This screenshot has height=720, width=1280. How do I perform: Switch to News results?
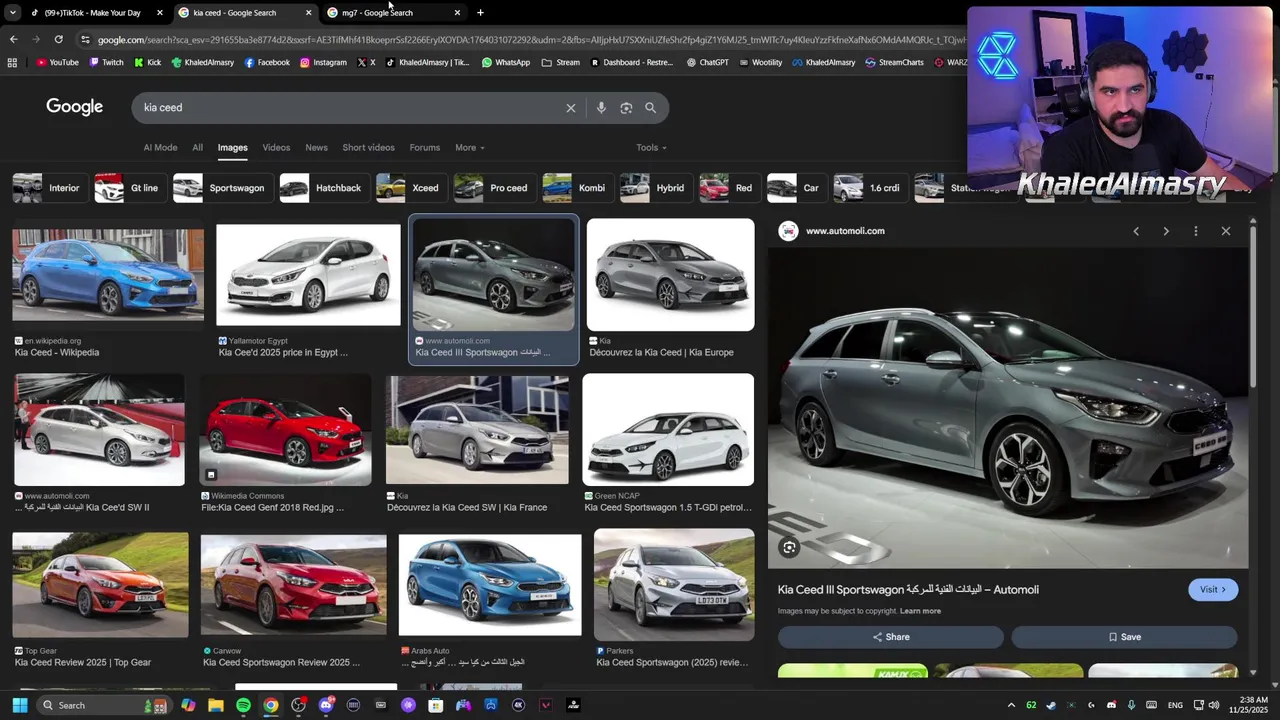tap(316, 148)
